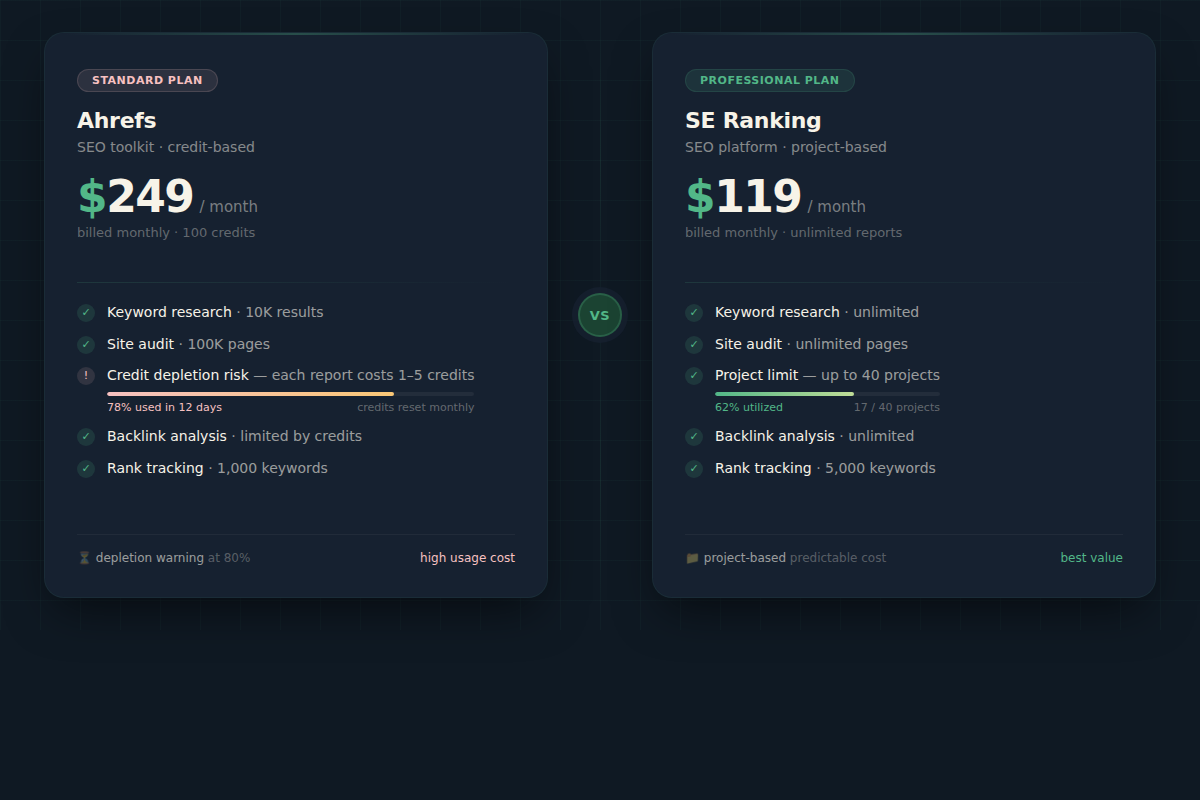This screenshot has height=800, width=1200.
Task: Click the check icon beside Rank tracking 5,000 keywords
Action: 694,469
